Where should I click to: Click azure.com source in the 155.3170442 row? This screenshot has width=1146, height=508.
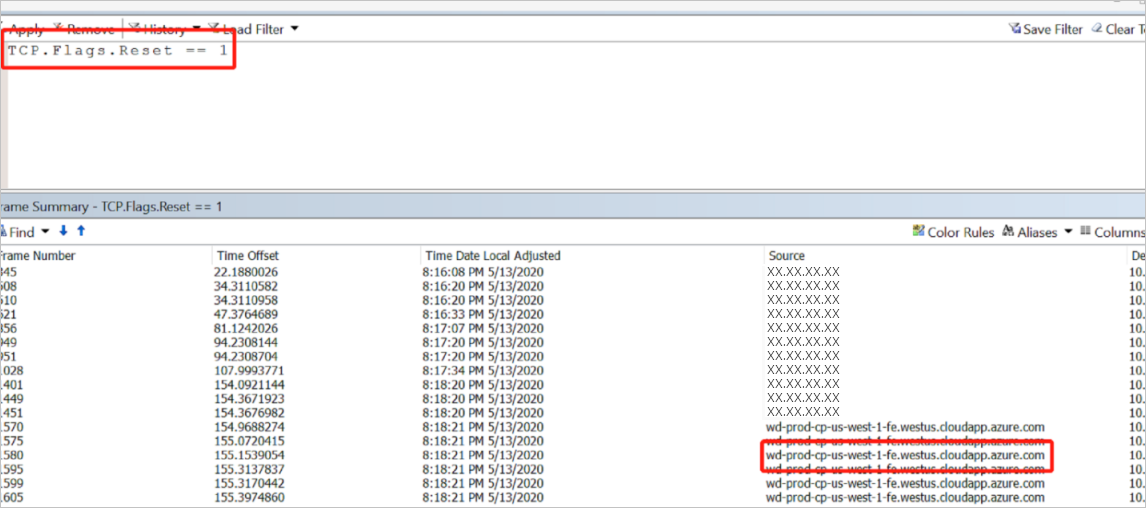[x=906, y=484]
